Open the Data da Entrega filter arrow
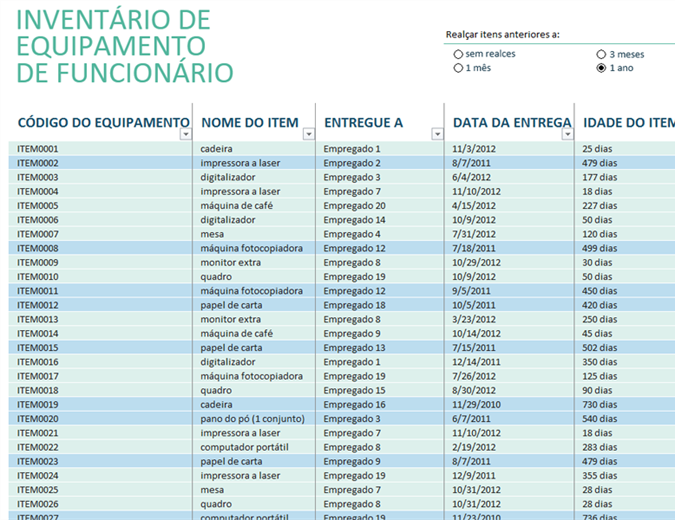 [568, 134]
